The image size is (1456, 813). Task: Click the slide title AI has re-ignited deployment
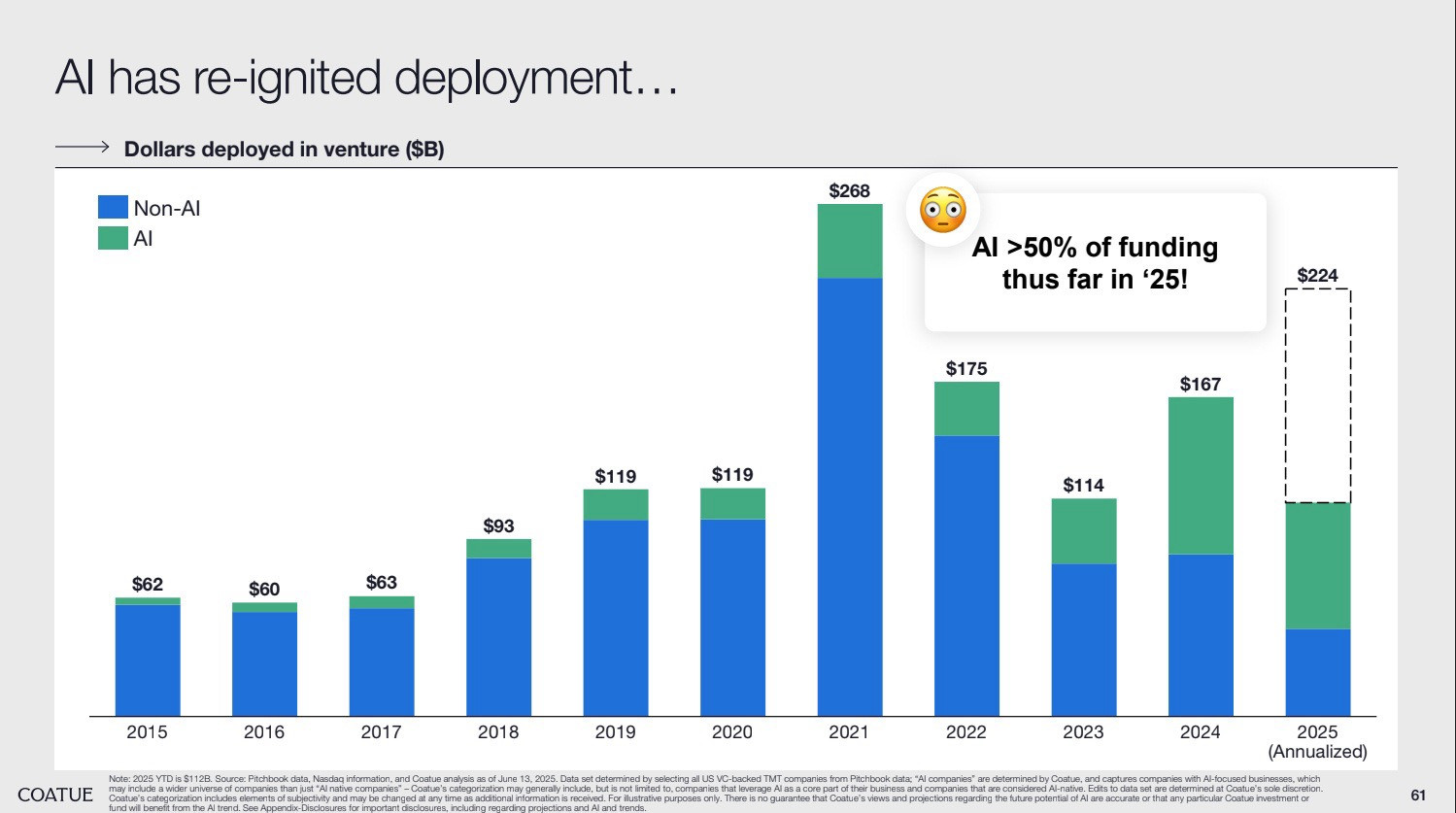[366, 77]
